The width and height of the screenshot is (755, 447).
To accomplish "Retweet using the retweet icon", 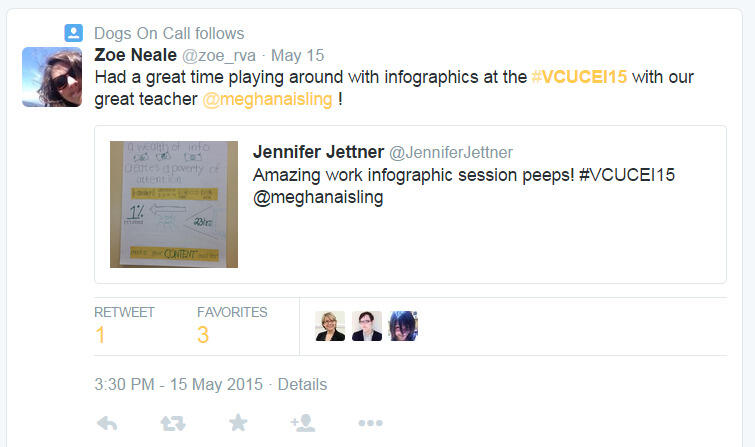I will pyautogui.click(x=172, y=423).
